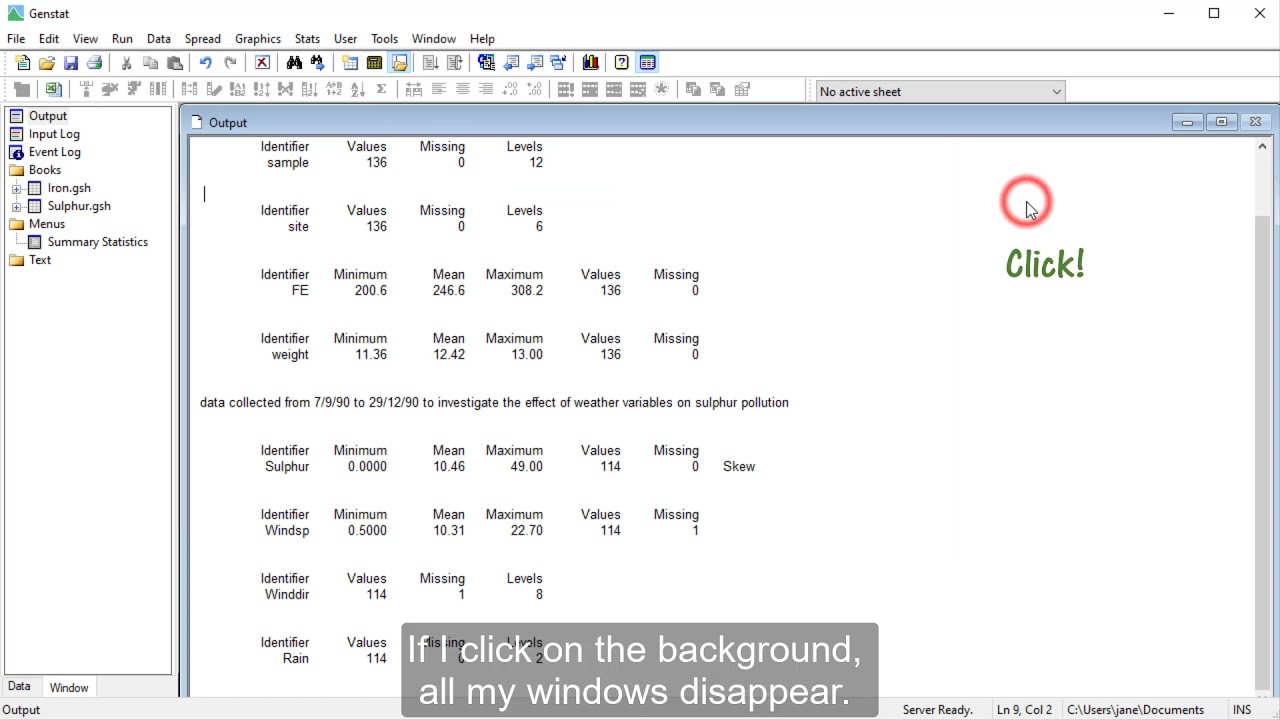Select the Books folder in the tree
This screenshot has height=720, width=1280.
(x=44, y=170)
